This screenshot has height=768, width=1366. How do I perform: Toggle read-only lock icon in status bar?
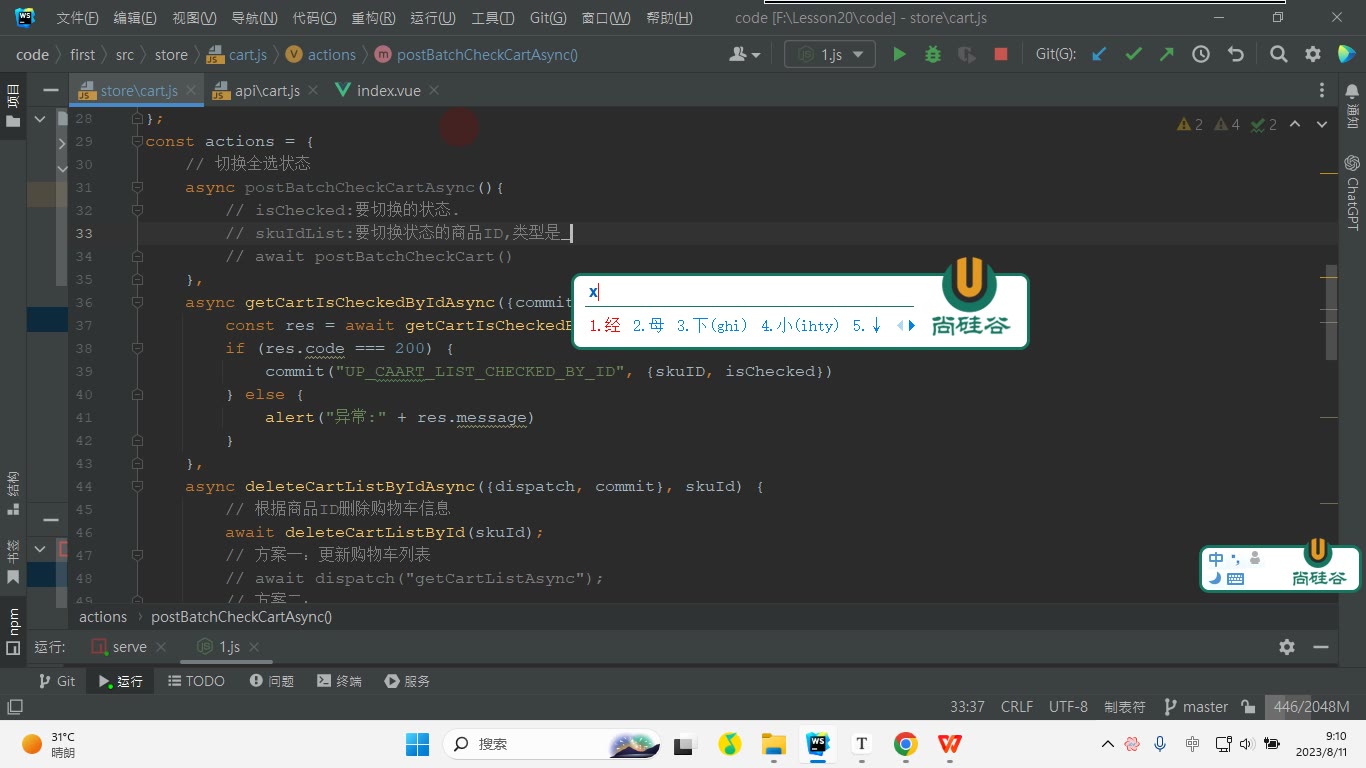pos(1248,707)
